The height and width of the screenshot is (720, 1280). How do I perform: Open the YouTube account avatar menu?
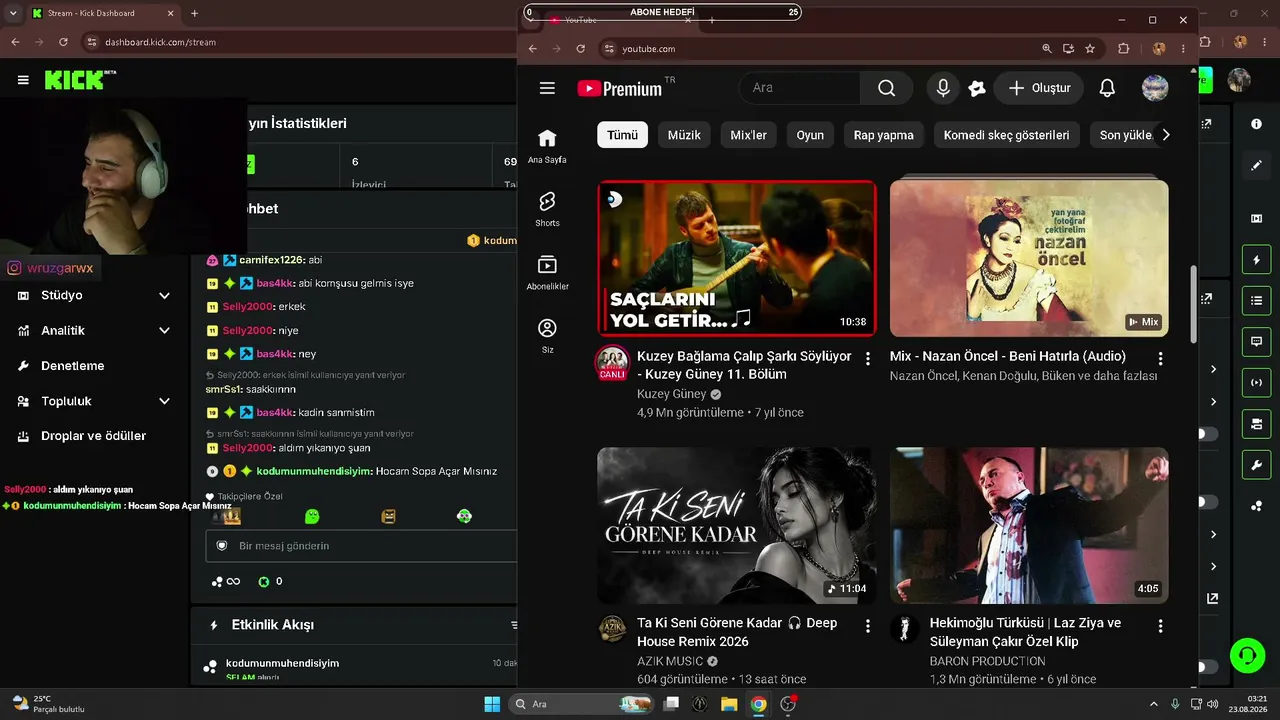(x=1155, y=88)
